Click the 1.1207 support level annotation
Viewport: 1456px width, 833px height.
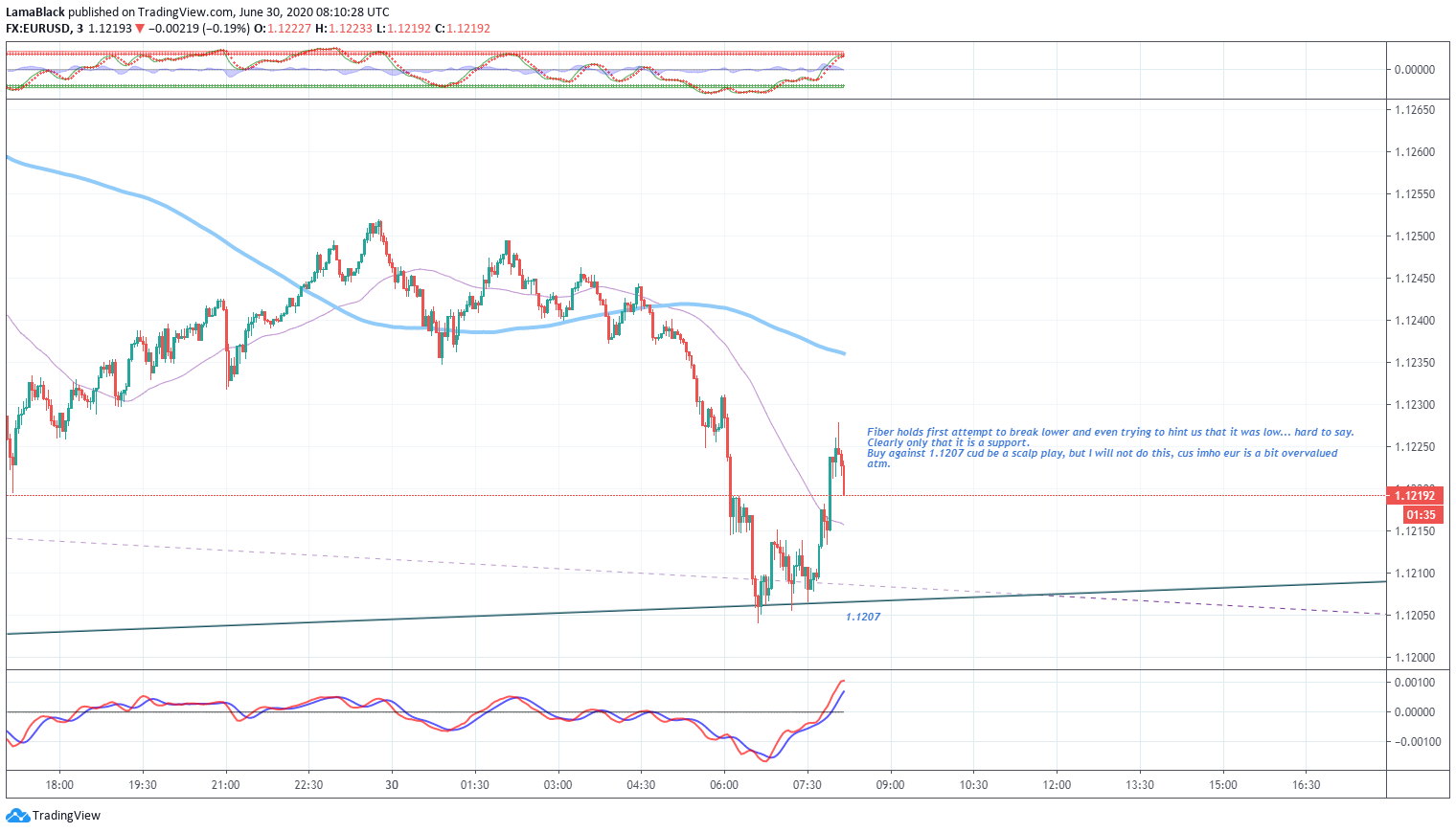(863, 617)
